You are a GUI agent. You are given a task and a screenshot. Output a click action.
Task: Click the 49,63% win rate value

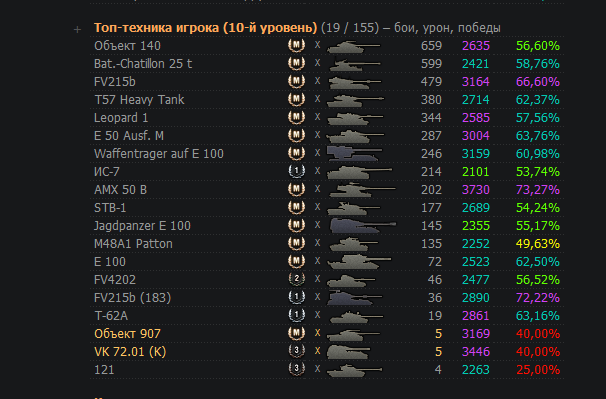(538, 244)
